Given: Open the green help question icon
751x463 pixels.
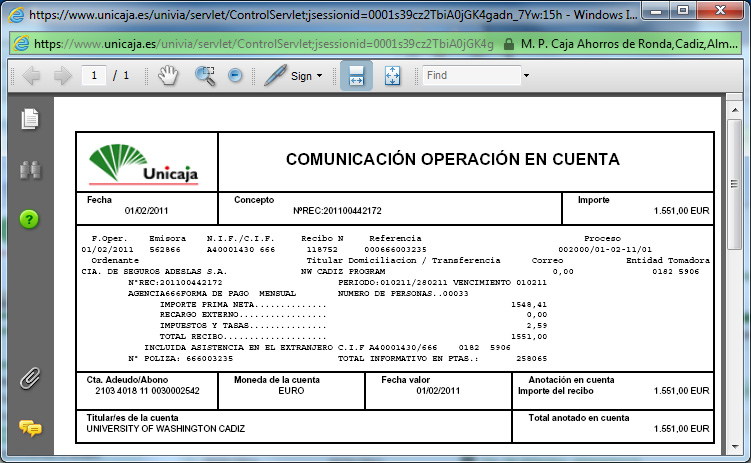Looking at the screenshot, I should point(29,219).
